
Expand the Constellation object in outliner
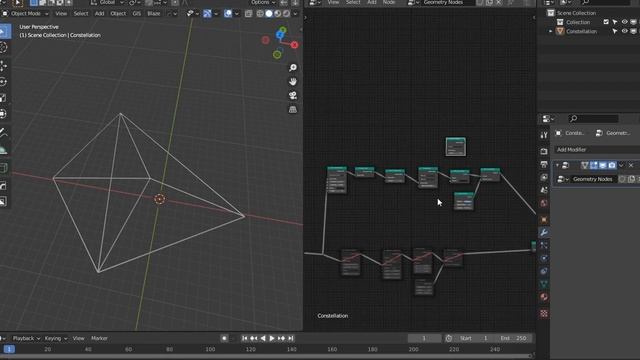tap(550, 31)
